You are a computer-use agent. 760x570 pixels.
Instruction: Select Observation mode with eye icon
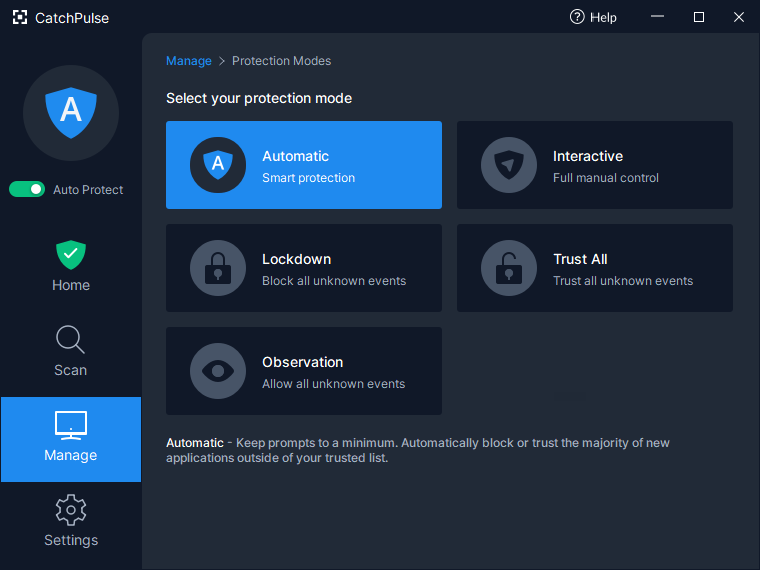pos(304,371)
